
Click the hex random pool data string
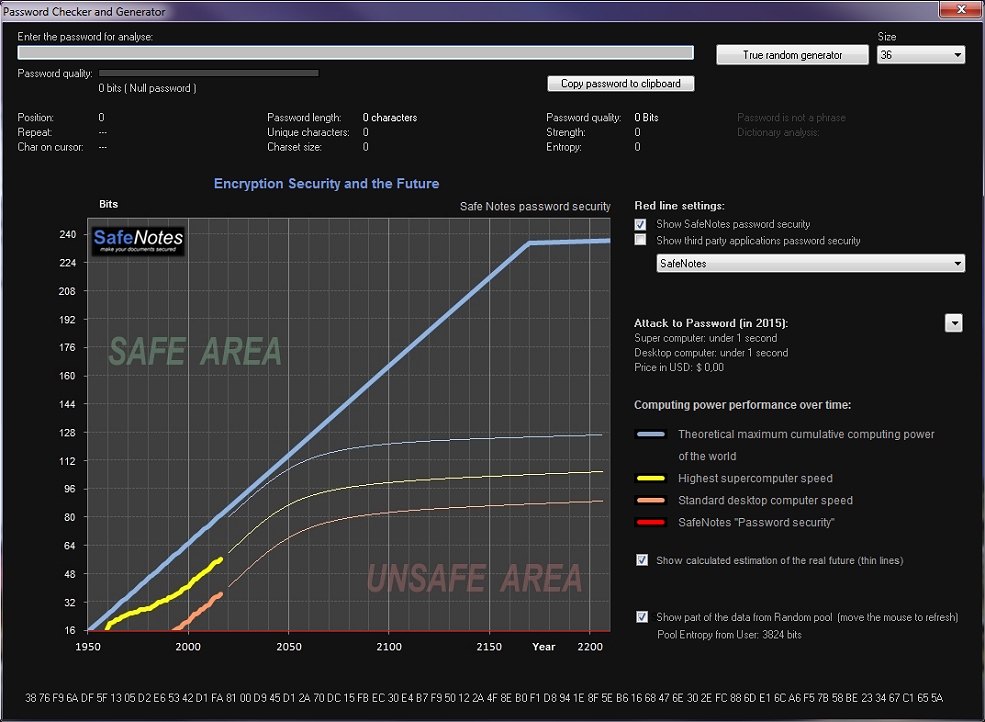coord(484,698)
